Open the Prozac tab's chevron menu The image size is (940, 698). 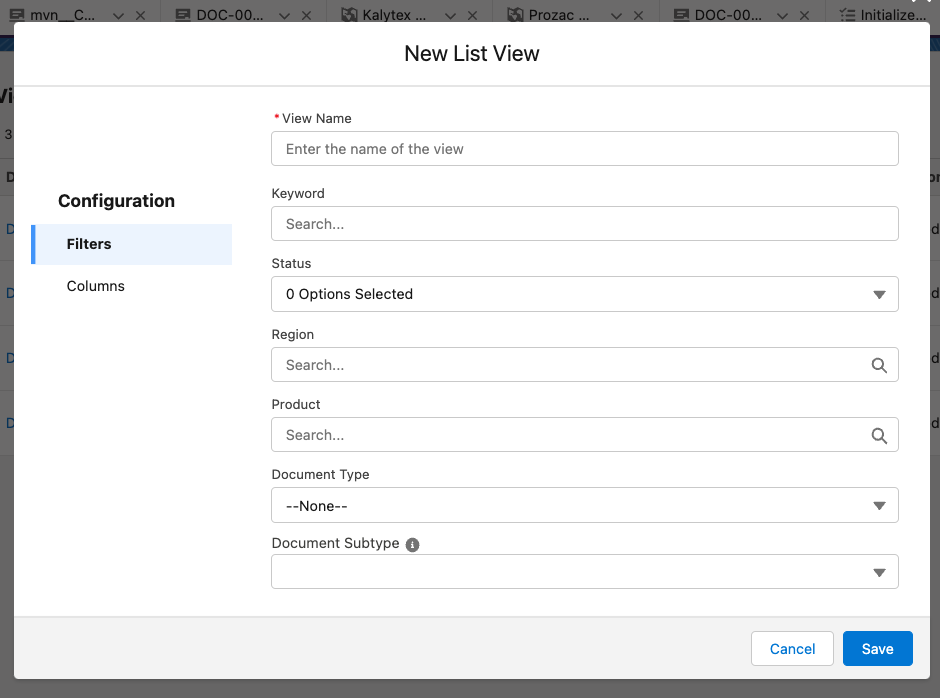616,15
